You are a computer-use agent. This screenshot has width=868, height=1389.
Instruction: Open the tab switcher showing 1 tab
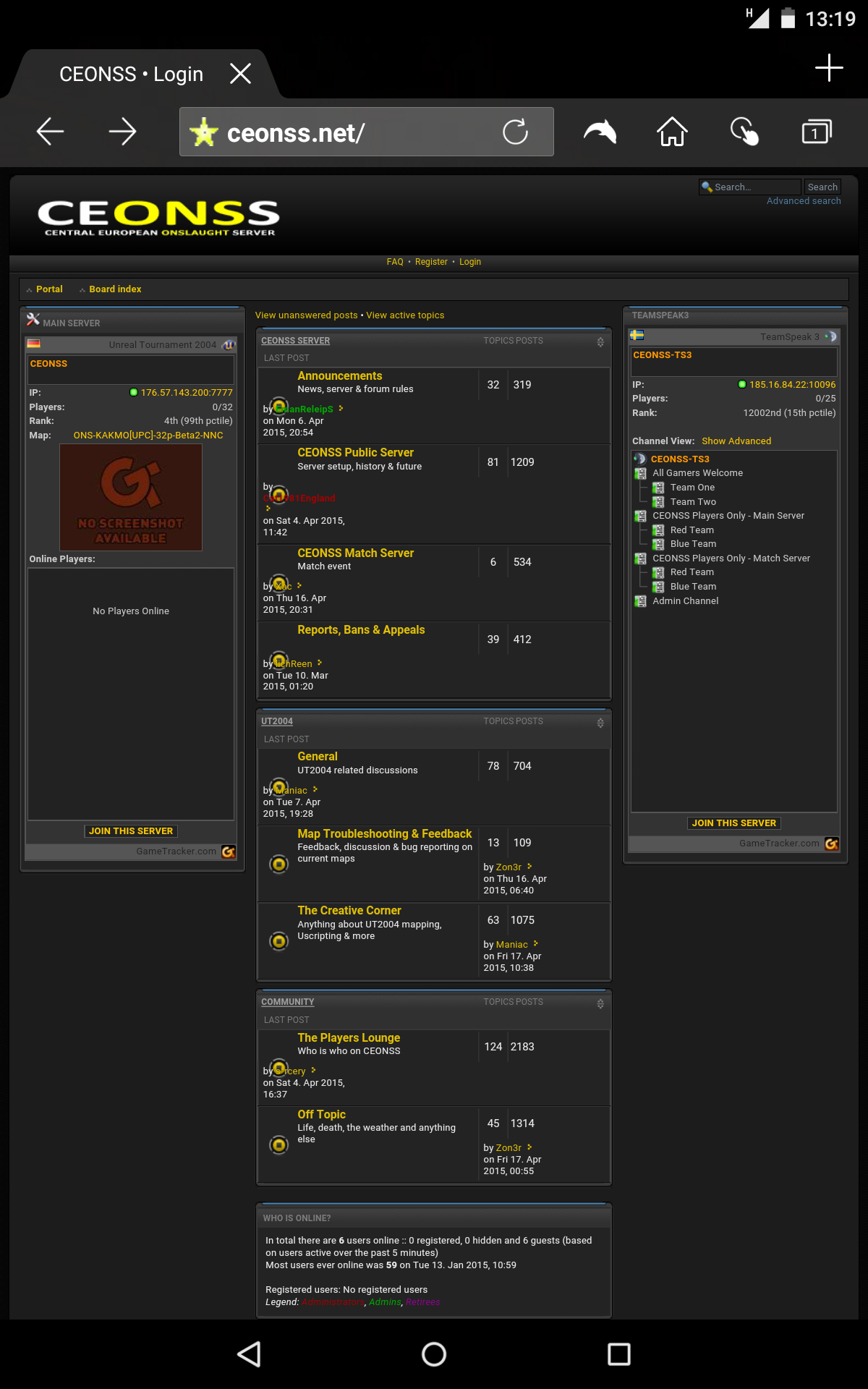(816, 132)
